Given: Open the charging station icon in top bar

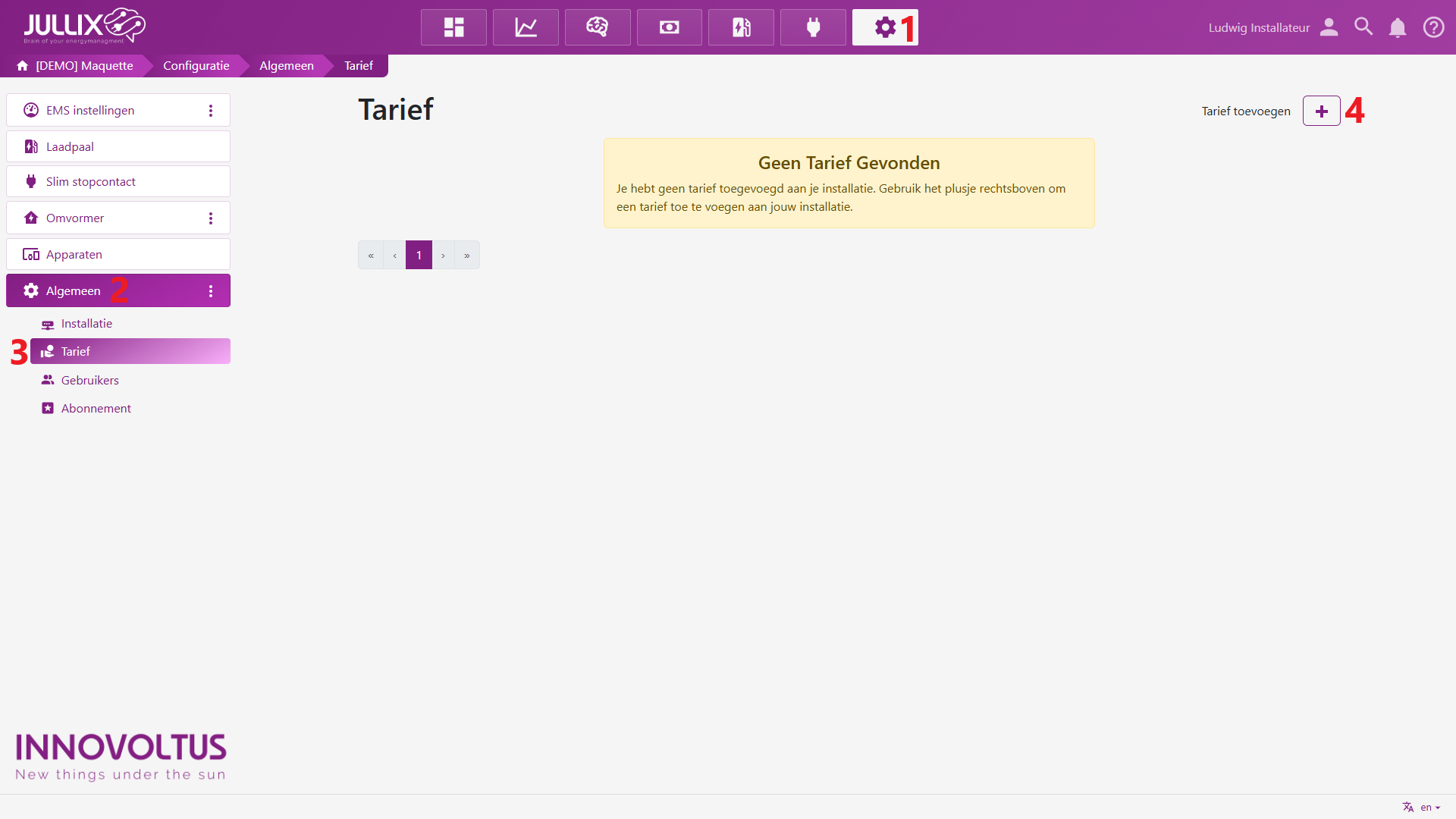Looking at the screenshot, I should (741, 27).
